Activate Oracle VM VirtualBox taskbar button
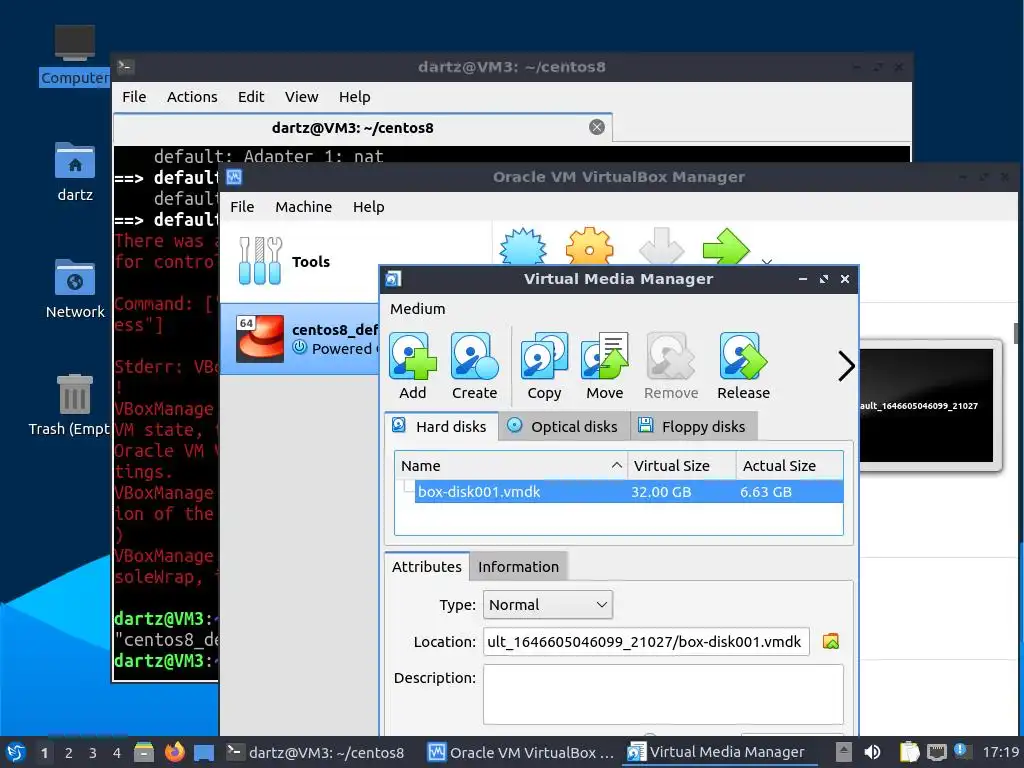The height and width of the screenshot is (768, 1024). pyautogui.click(x=520, y=752)
